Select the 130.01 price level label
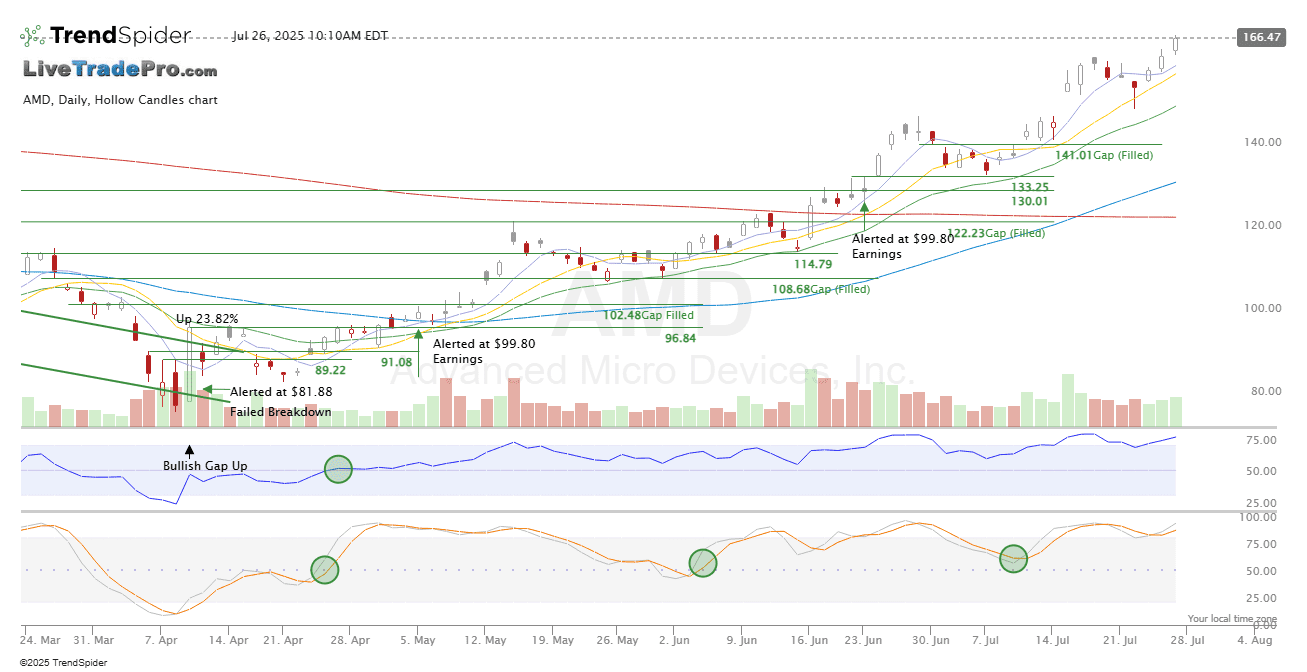Image resolution: width=1307 pixels, height=672 pixels. (1030, 201)
